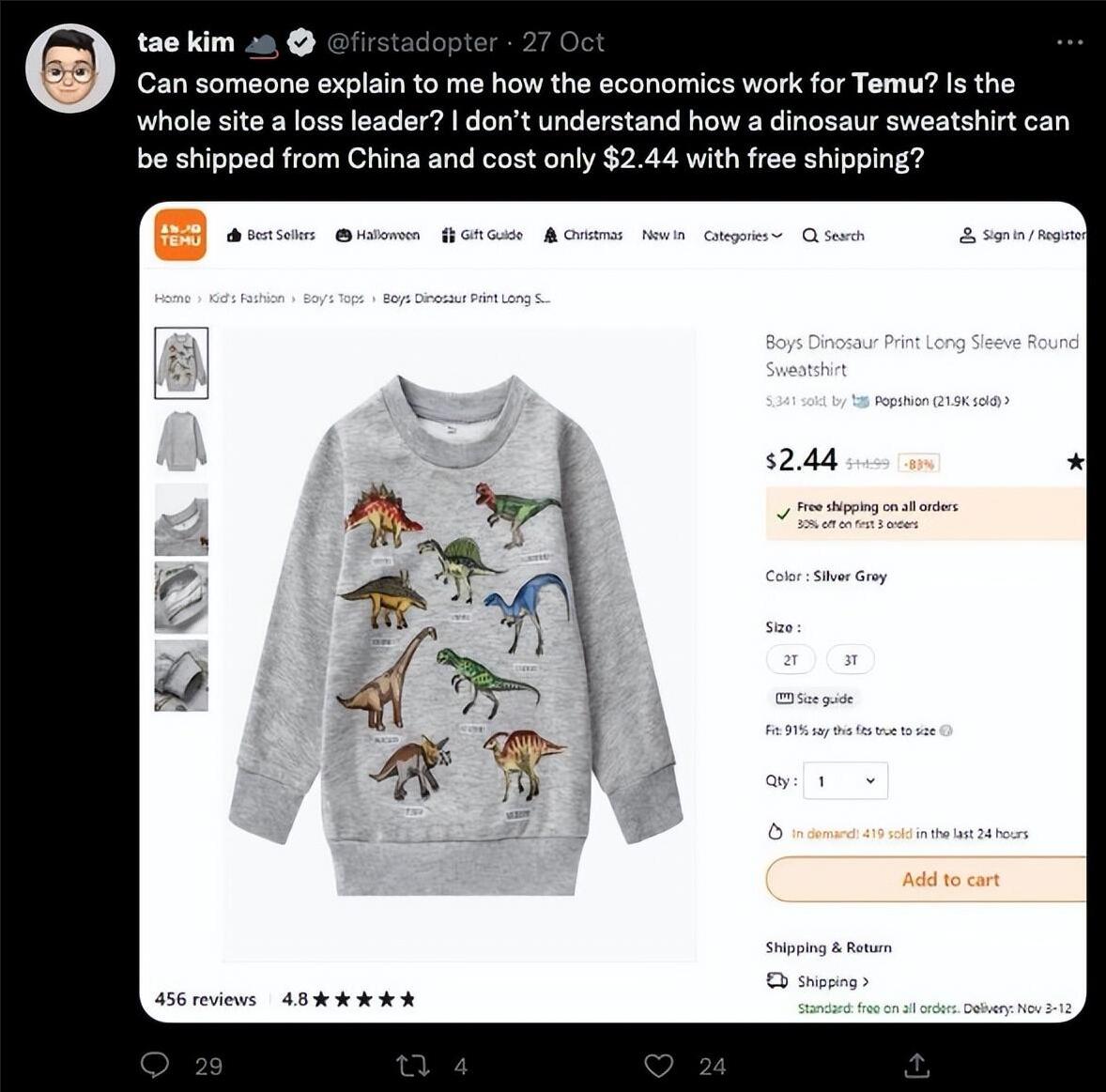
Task: Share the tweet via upload icon
Action: coord(916,1065)
